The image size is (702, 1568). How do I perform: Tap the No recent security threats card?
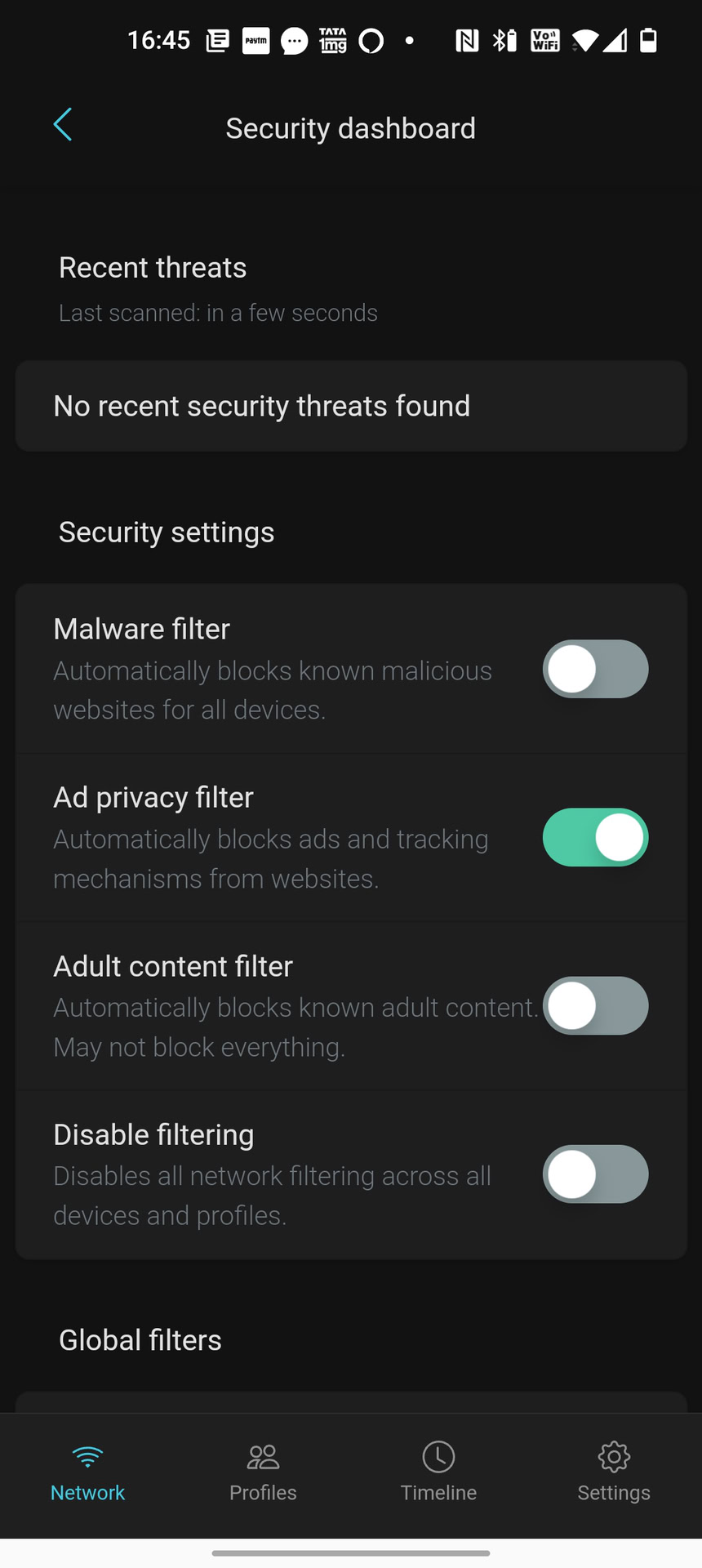click(x=351, y=406)
